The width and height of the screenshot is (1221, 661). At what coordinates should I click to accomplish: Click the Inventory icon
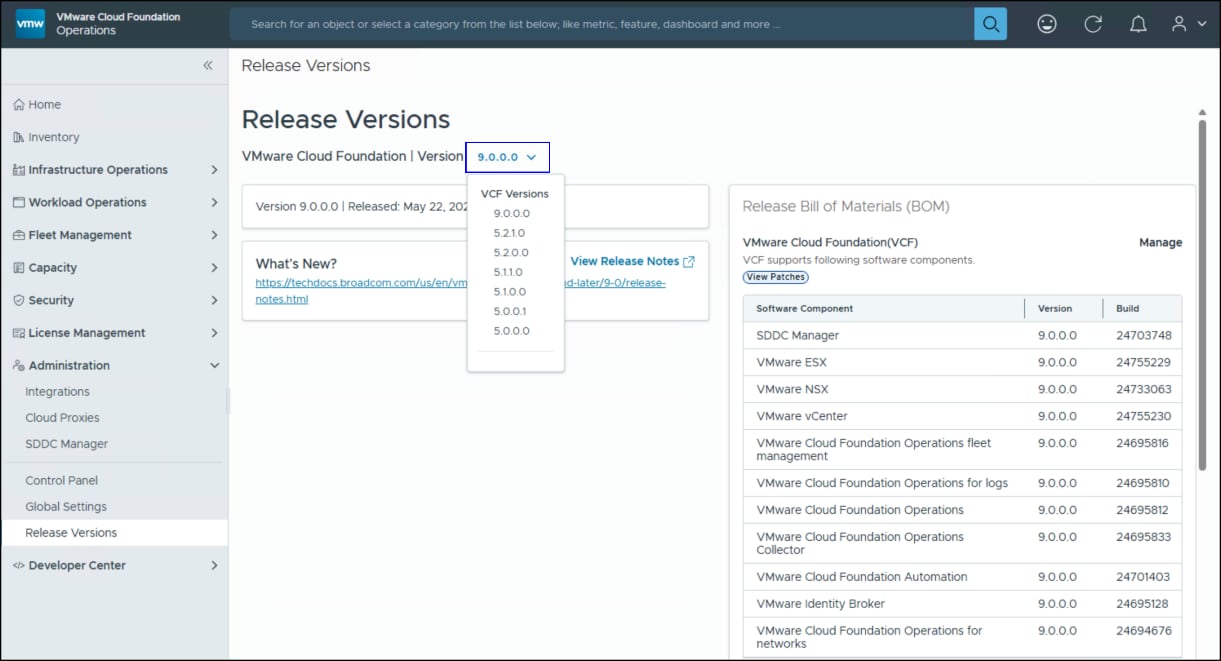tap(19, 137)
